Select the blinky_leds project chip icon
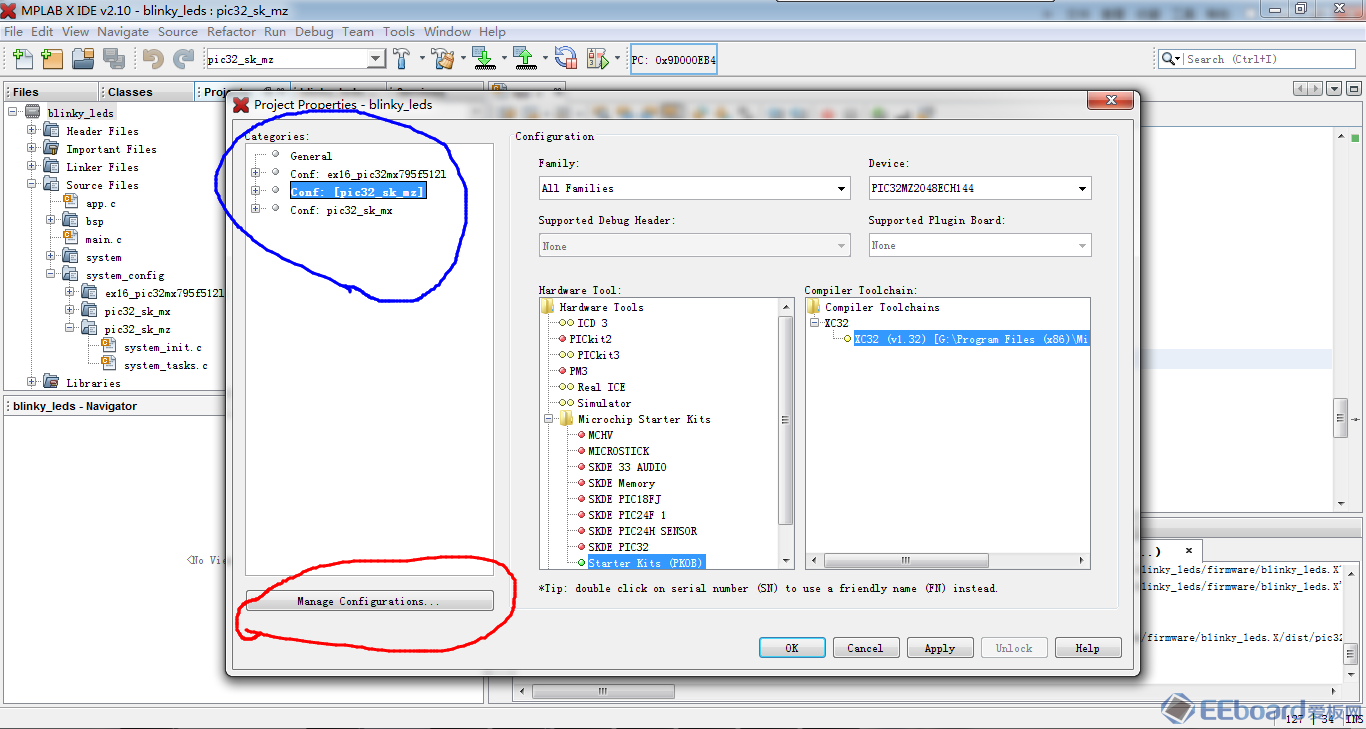This screenshot has width=1366, height=729. (33, 113)
